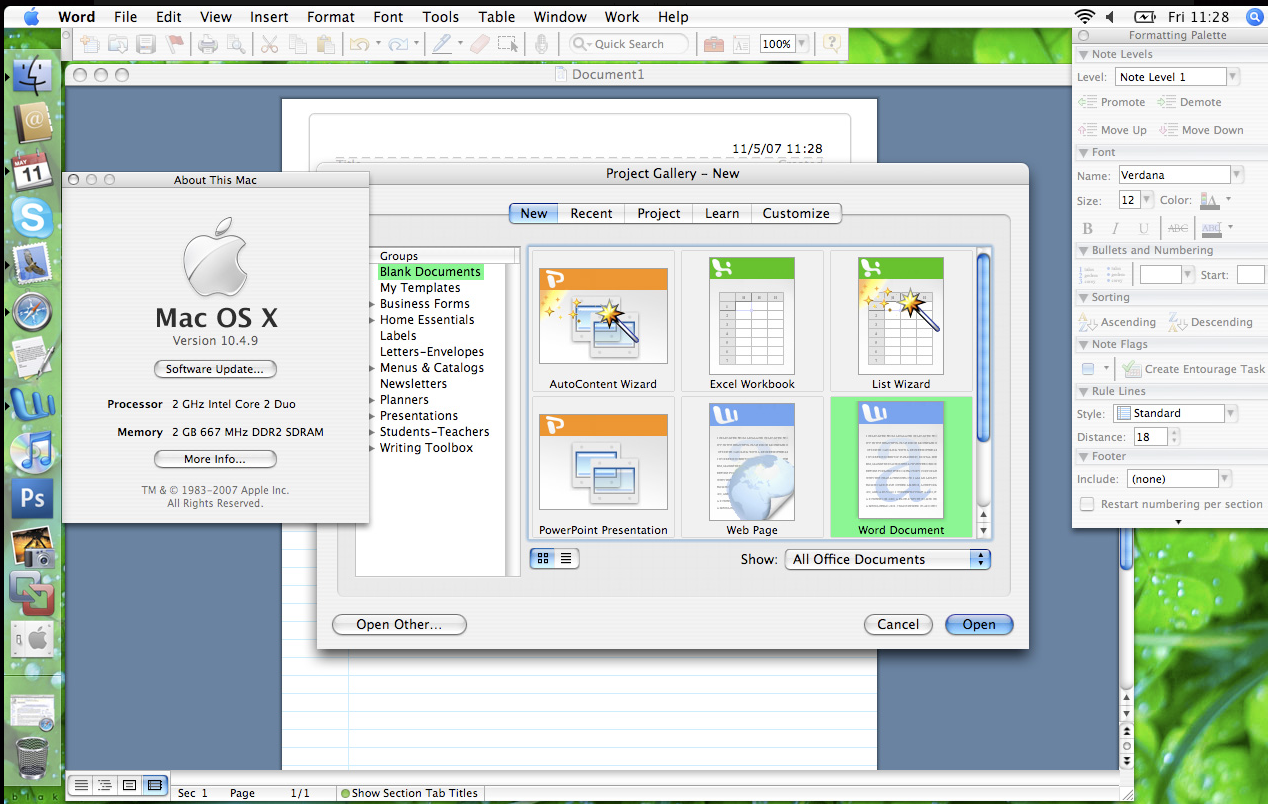Click Software Update... in About This Mac
1268x804 pixels.
click(x=215, y=369)
